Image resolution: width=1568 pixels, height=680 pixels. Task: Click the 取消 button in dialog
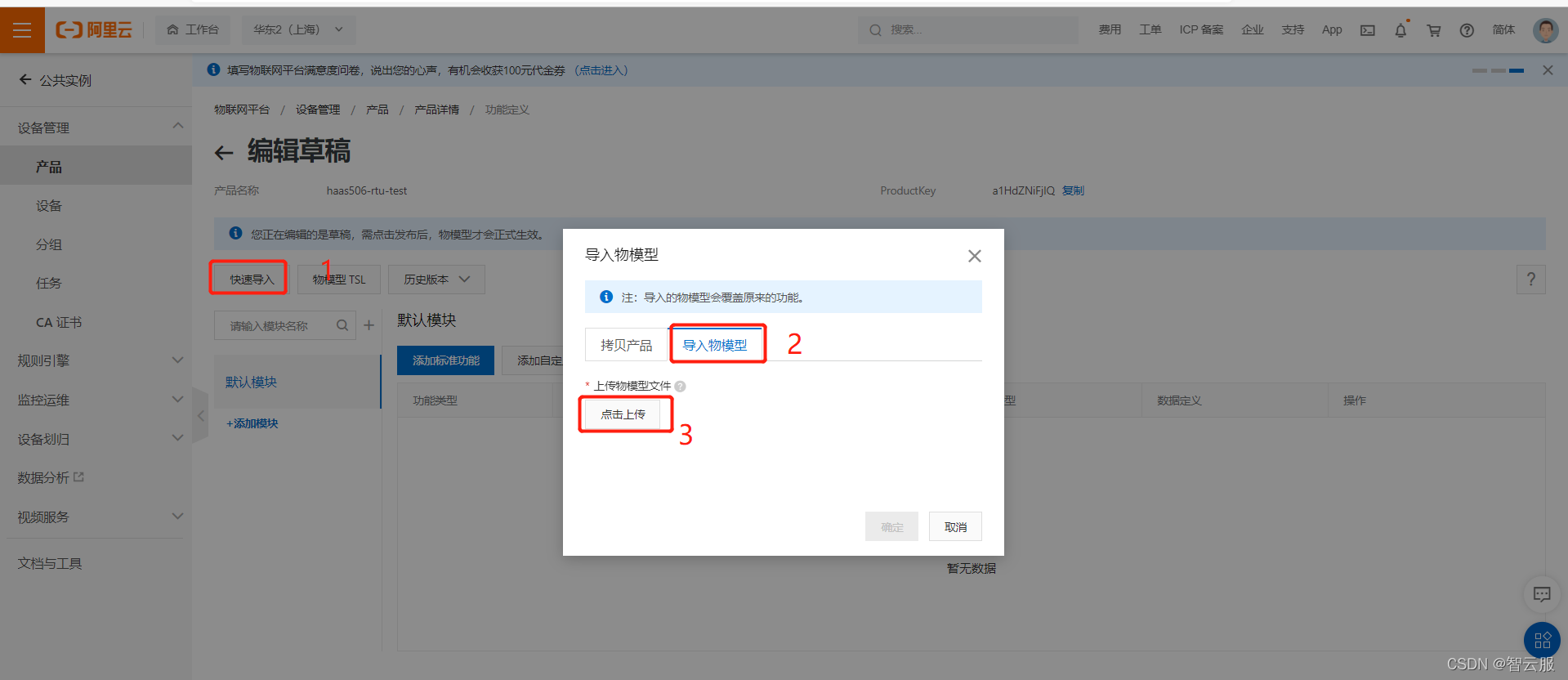[955, 527]
